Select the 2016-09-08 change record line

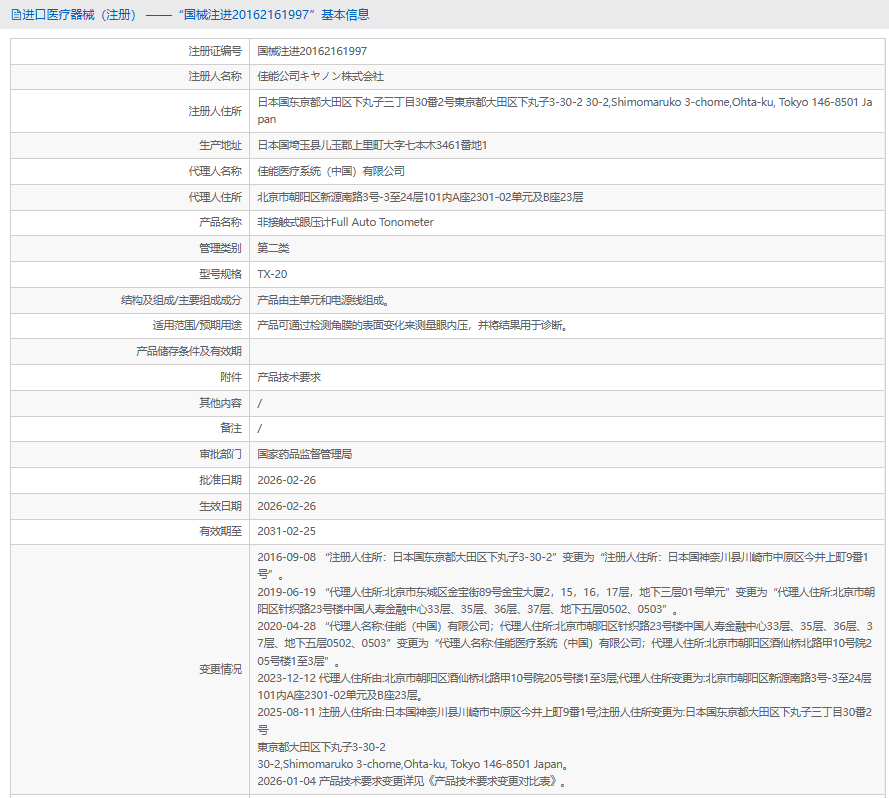tap(563, 565)
